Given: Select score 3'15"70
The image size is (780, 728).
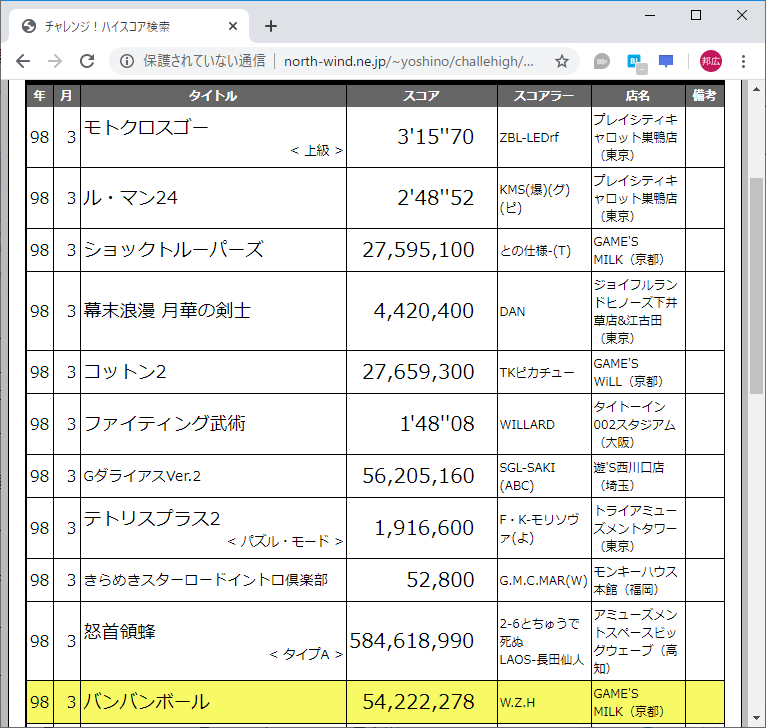Looking at the screenshot, I should pyautogui.click(x=435, y=137).
